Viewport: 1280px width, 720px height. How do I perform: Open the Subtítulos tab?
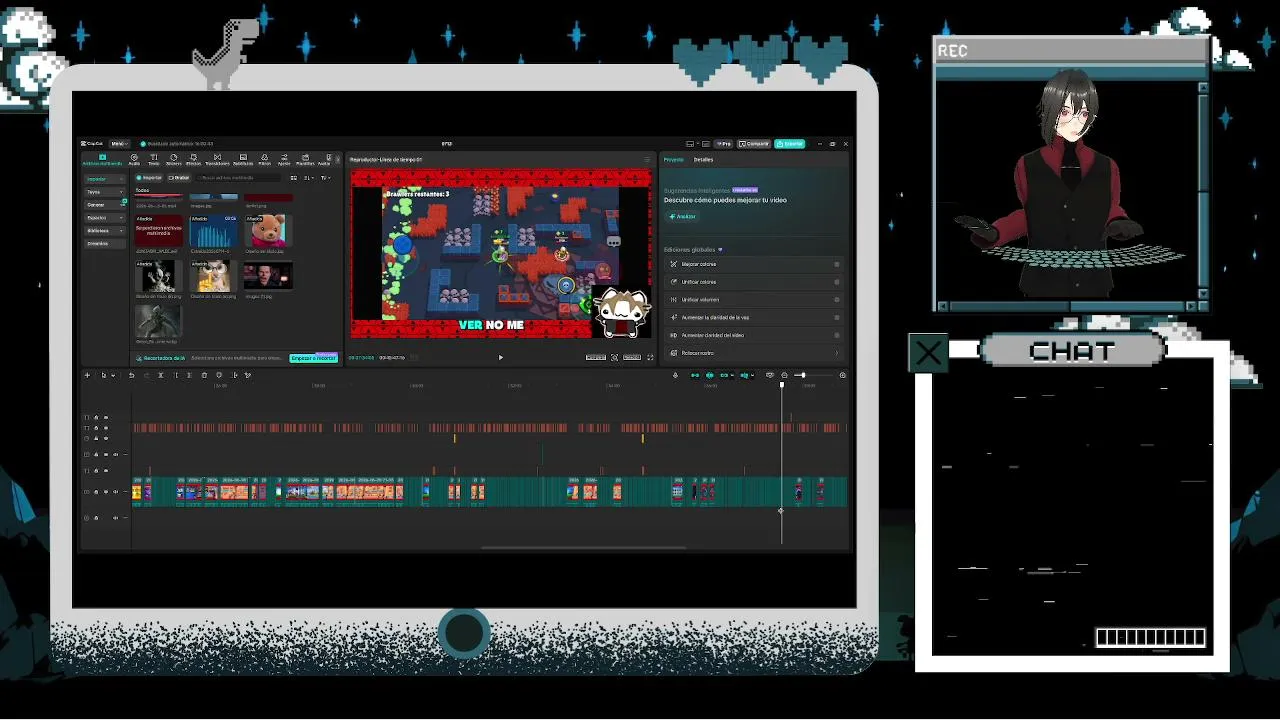[243, 159]
